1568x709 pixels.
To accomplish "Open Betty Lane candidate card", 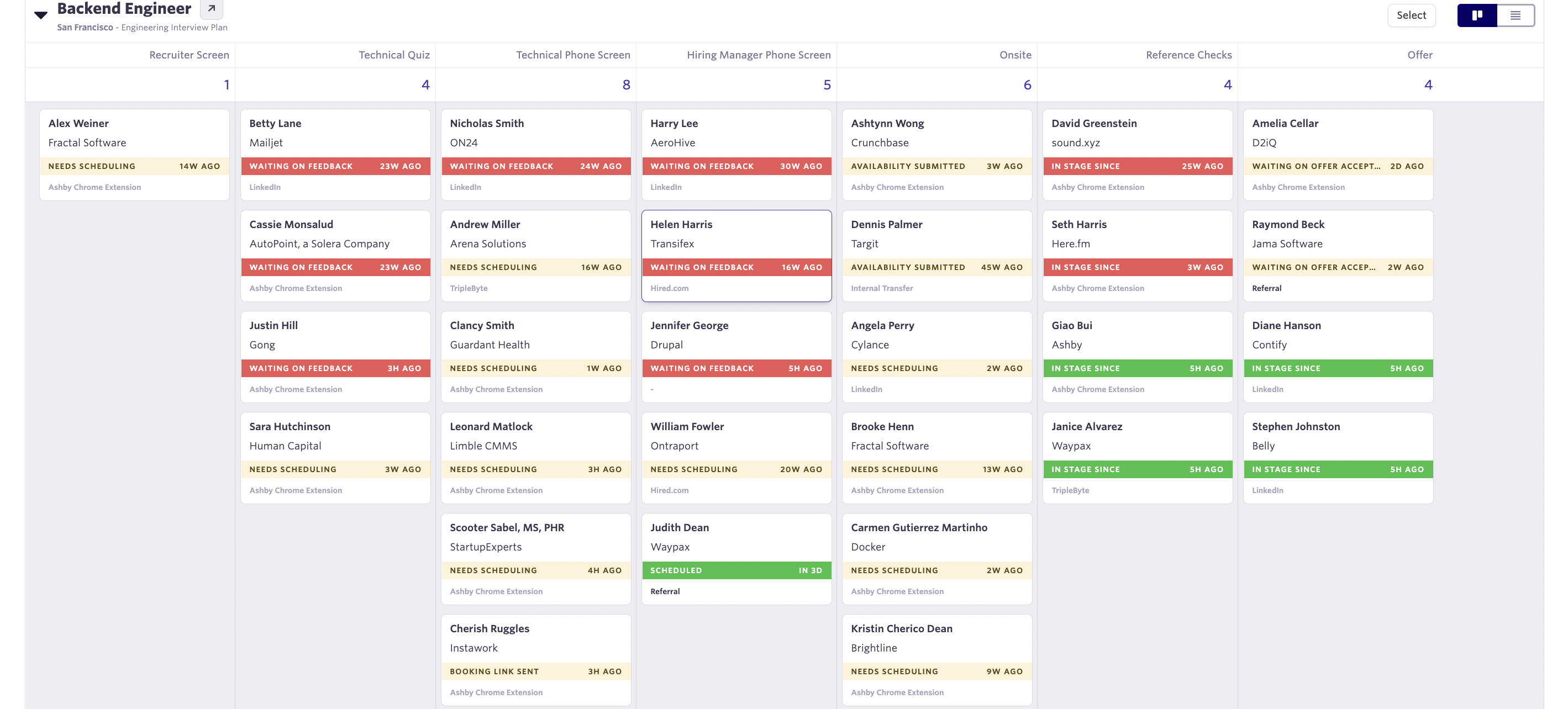I will (335, 155).
